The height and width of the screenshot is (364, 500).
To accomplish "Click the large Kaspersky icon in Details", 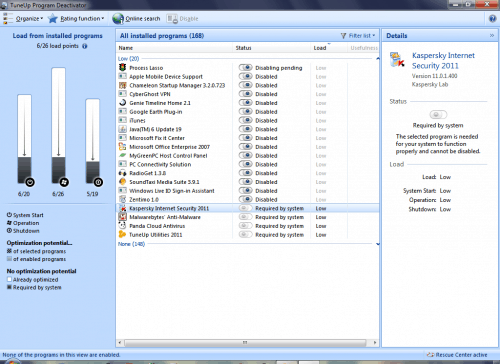I will [x=397, y=60].
